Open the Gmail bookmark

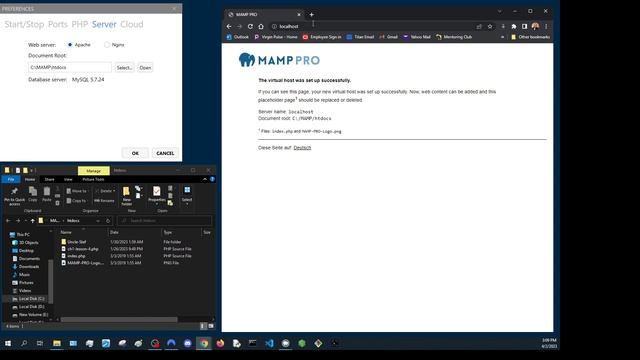point(389,37)
